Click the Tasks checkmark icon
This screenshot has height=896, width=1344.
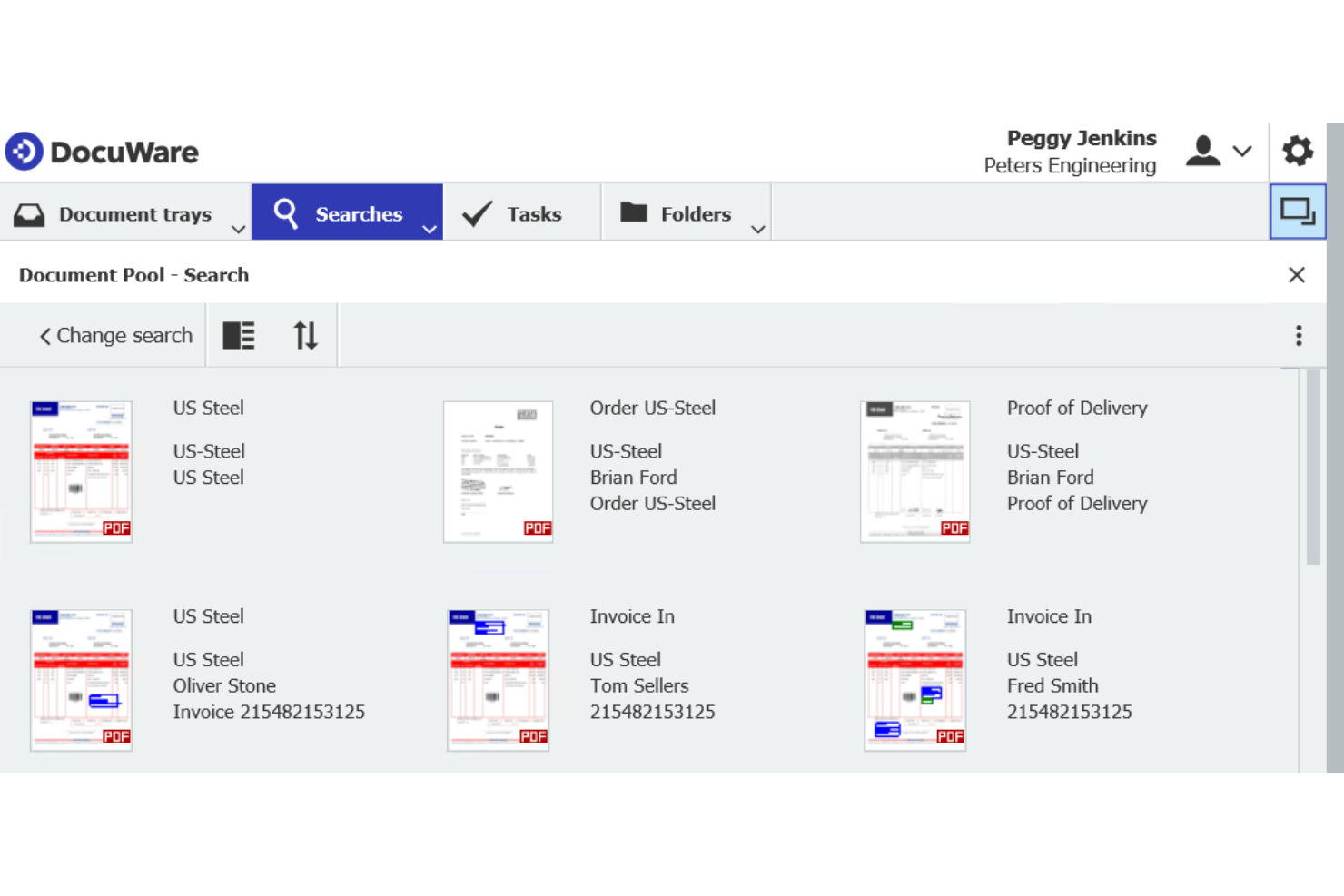pos(476,213)
